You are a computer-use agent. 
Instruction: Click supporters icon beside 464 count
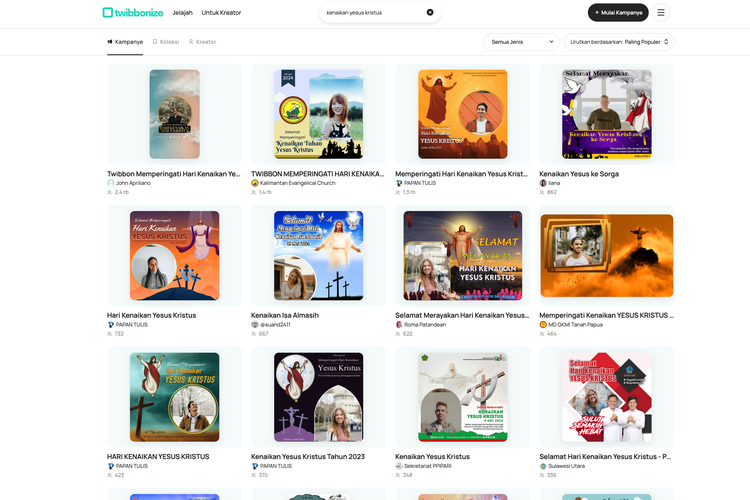542,334
